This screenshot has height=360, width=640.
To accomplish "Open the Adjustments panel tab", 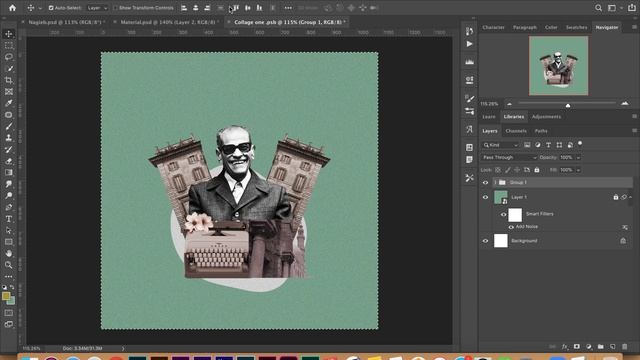I will pyautogui.click(x=546, y=117).
